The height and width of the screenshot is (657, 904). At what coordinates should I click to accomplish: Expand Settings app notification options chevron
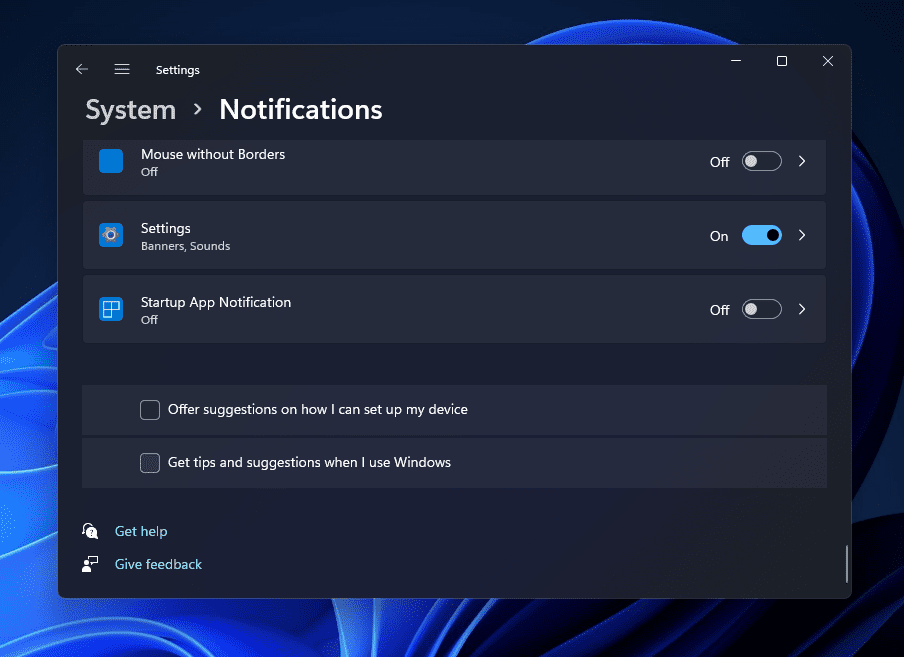tap(802, 235)
